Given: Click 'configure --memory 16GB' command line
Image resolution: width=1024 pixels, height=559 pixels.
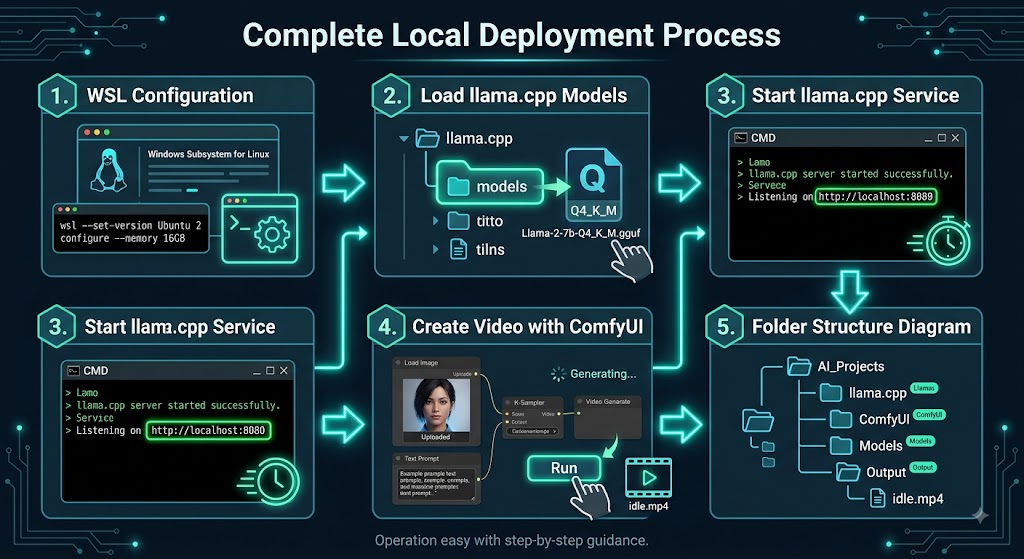Looking at the screenshot, I should coord(123,238).
